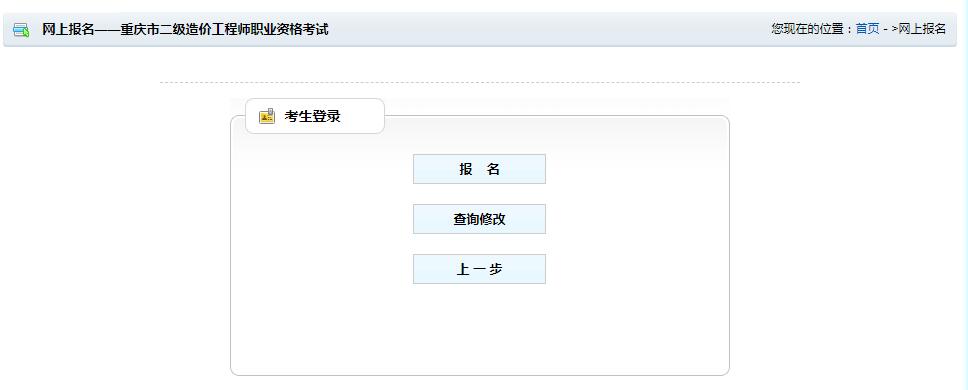The height and width of the screenshot is (390, 968).
Task: Click 重庆市二级造价工程师职业资格考试 in the header title
Action: pos(224,29)
